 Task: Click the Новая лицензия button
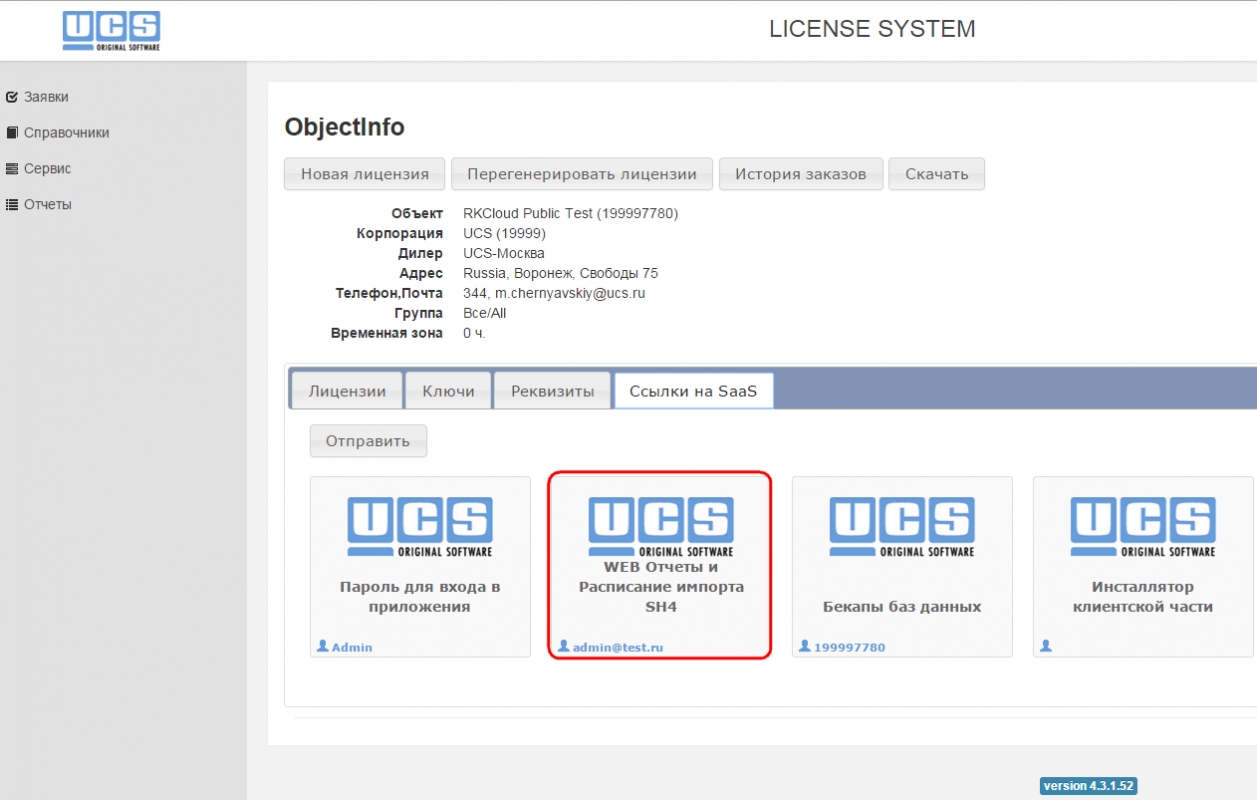coord(365,174)
